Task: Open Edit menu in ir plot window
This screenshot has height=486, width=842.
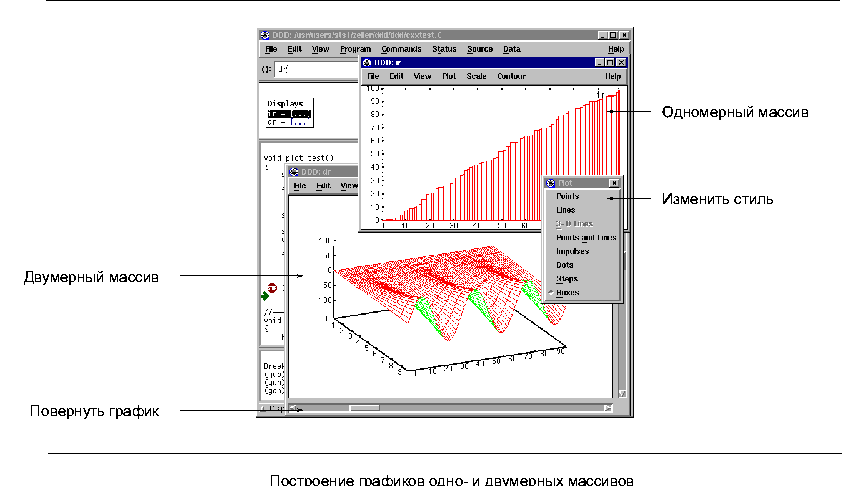Action: point(396,76)
